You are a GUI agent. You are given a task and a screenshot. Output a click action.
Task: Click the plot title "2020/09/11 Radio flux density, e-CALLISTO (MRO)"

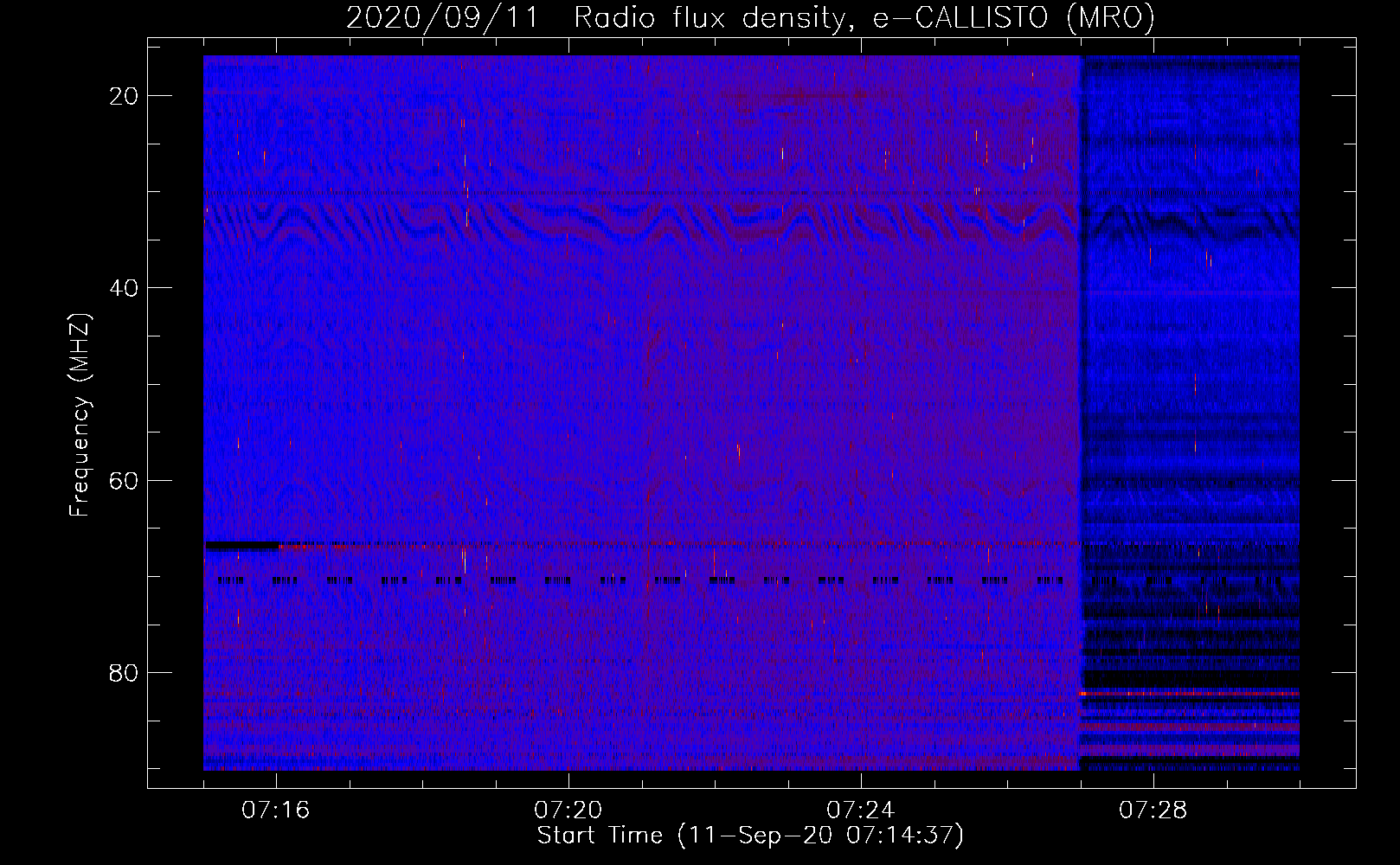pyautogui.click(x=750, y=18)
